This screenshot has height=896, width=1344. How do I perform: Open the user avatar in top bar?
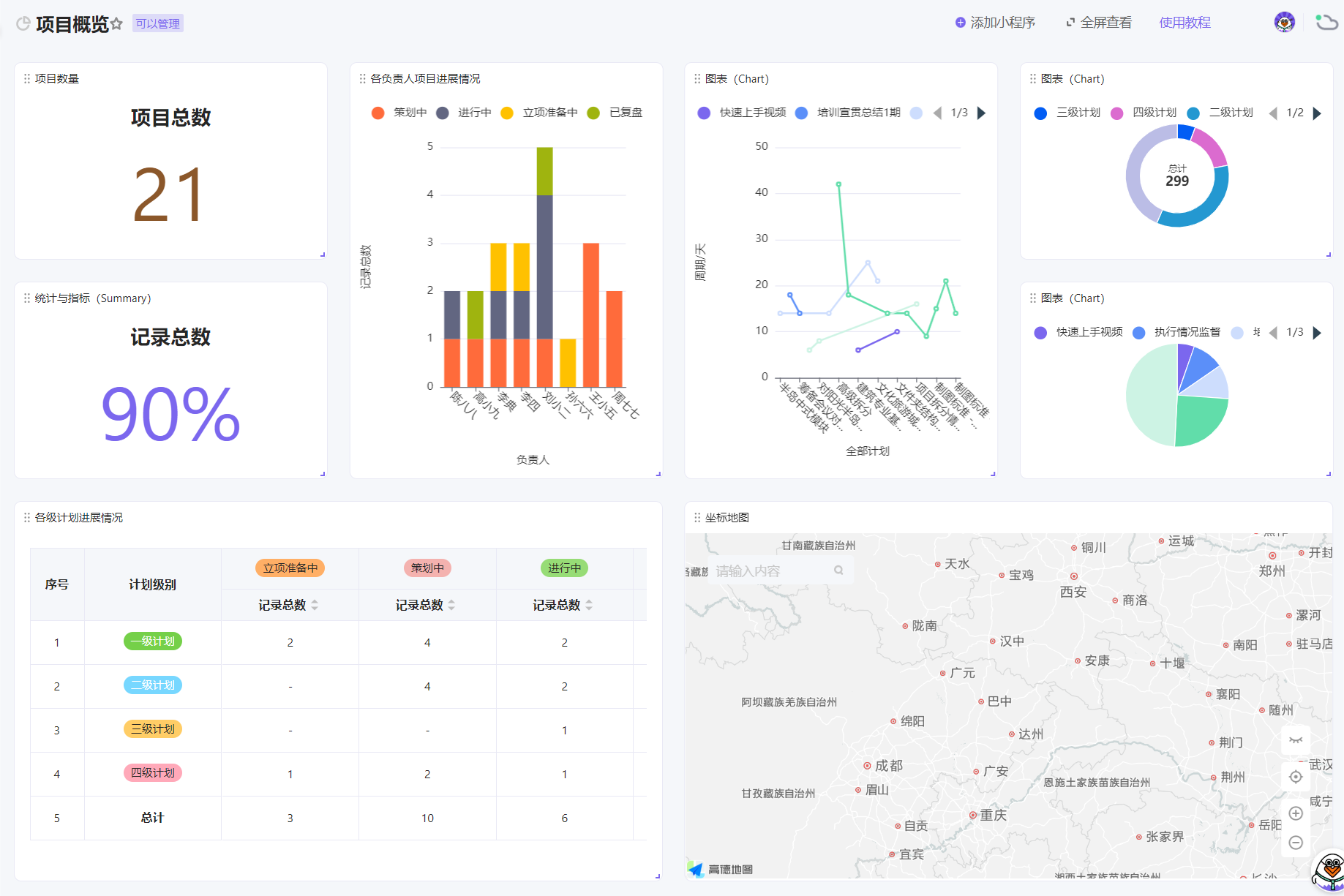coord(1284,22)
